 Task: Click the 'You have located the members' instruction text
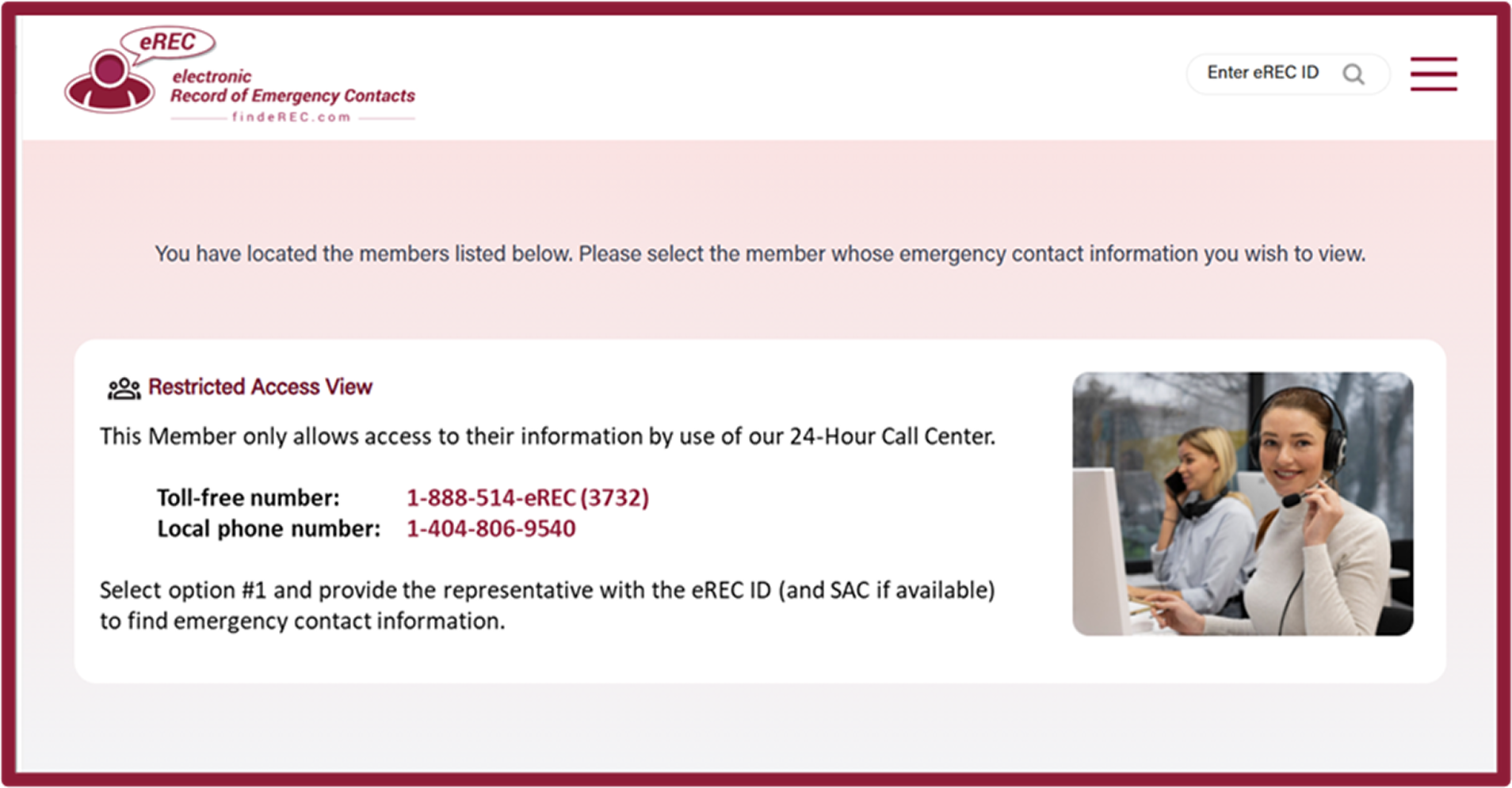(759, 253)
